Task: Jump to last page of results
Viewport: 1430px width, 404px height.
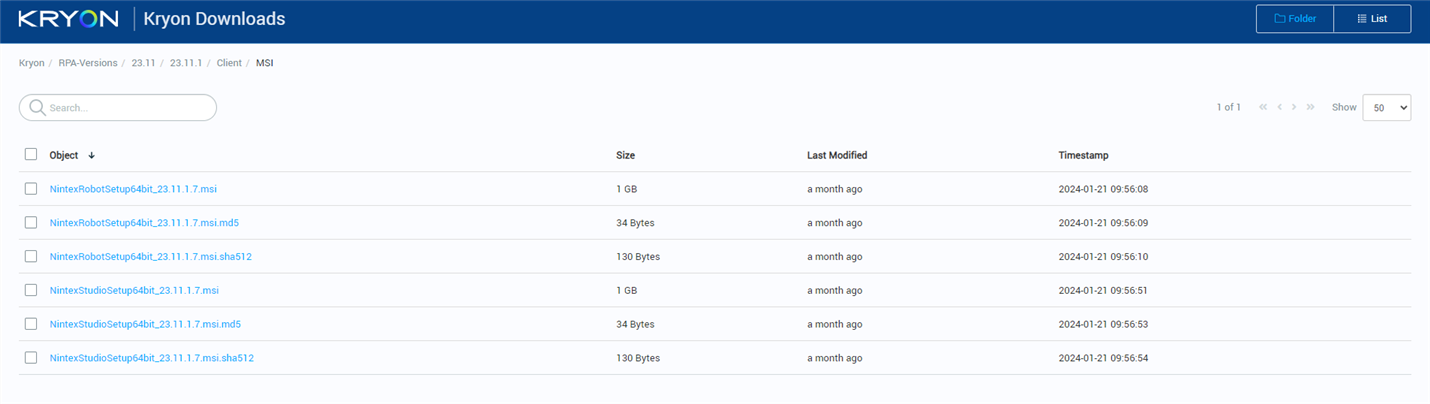Action: click(x=1310, y=107)
